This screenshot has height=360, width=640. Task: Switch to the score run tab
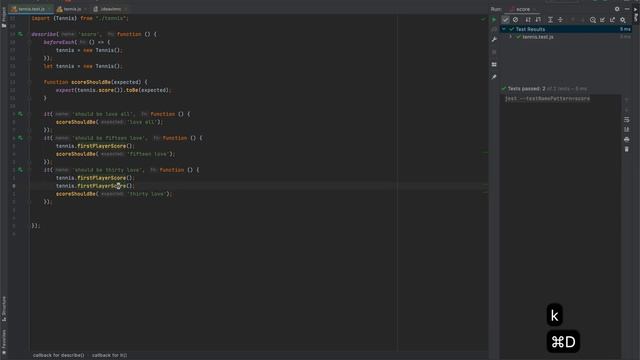click(x=522, y=9)
